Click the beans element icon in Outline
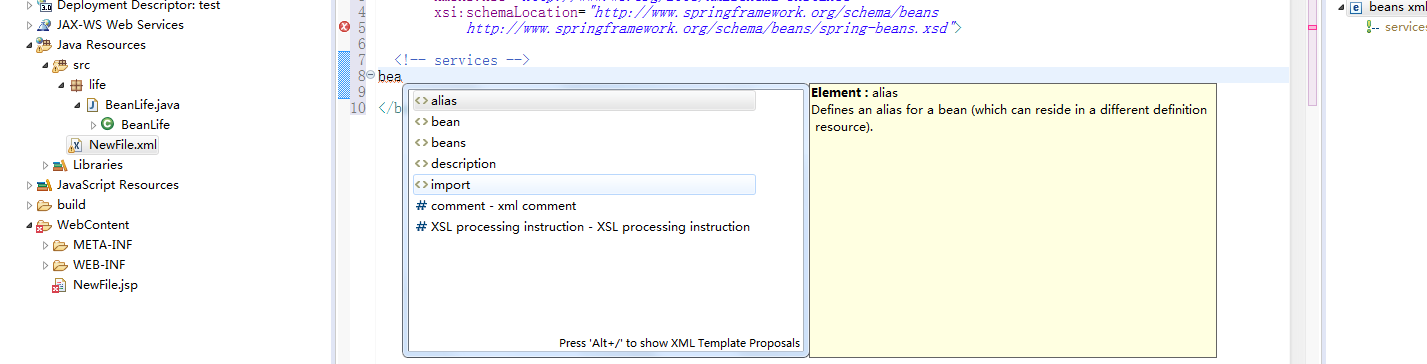Image resolution: width=1427 pixels, height=364 pixels. click(1355, 7)
